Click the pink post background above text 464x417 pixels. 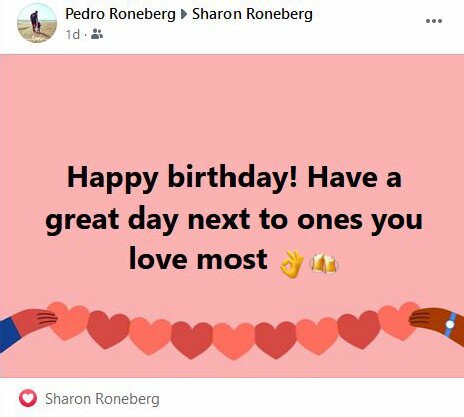(x=232, y=107)
